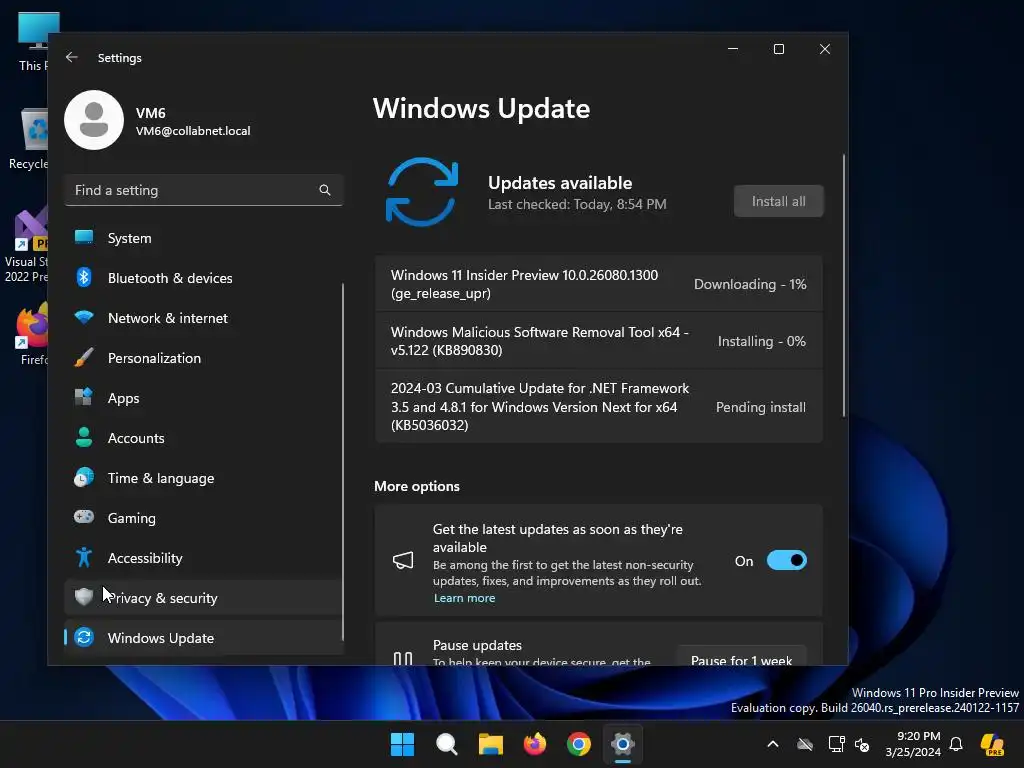Click the Bluetooth icon in sidebar
1024x768 pixels.
point(84,278)
